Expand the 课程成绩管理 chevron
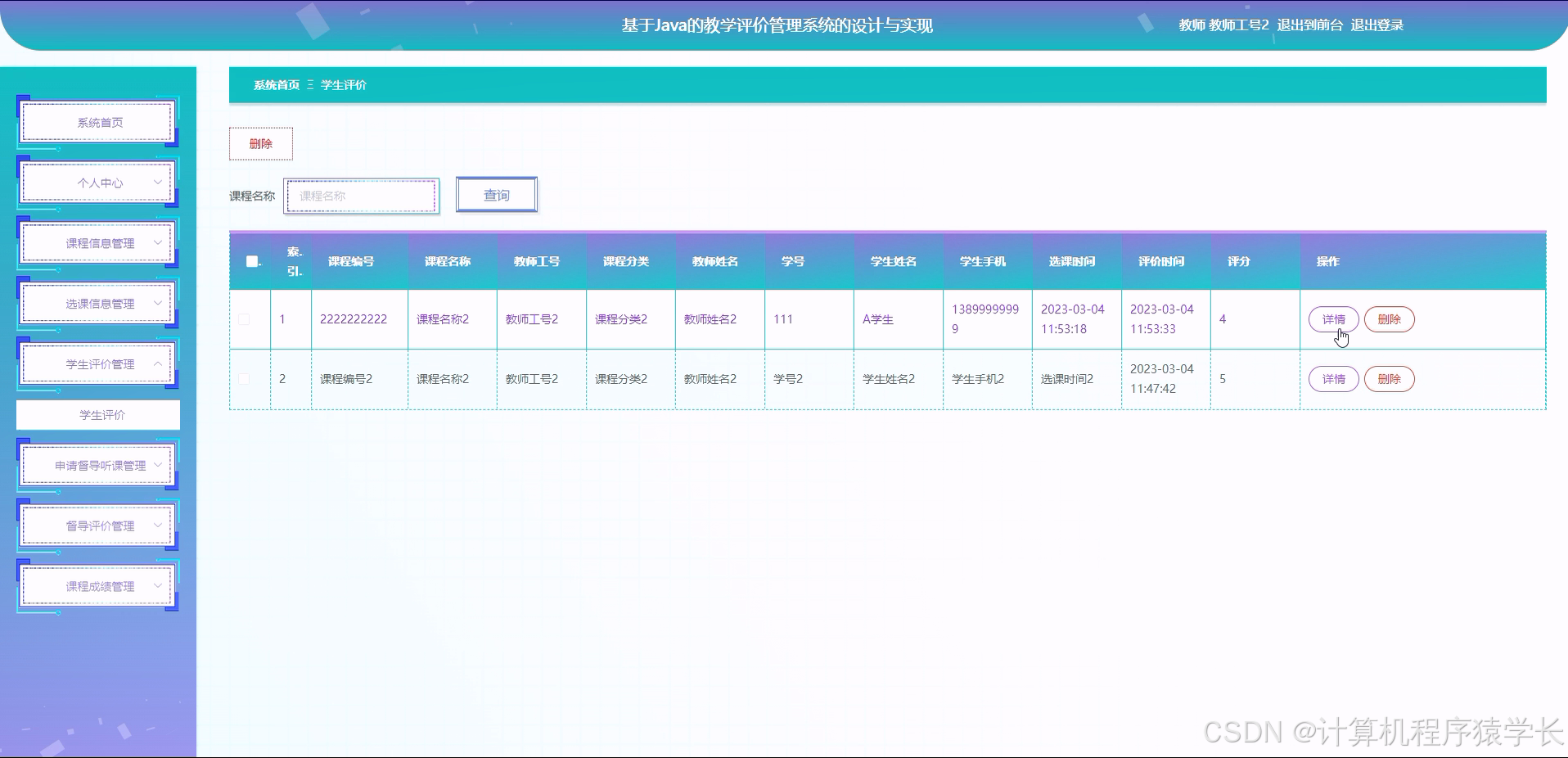Image resolution: width=1568 pixels, height=758 pixels. 158,586
